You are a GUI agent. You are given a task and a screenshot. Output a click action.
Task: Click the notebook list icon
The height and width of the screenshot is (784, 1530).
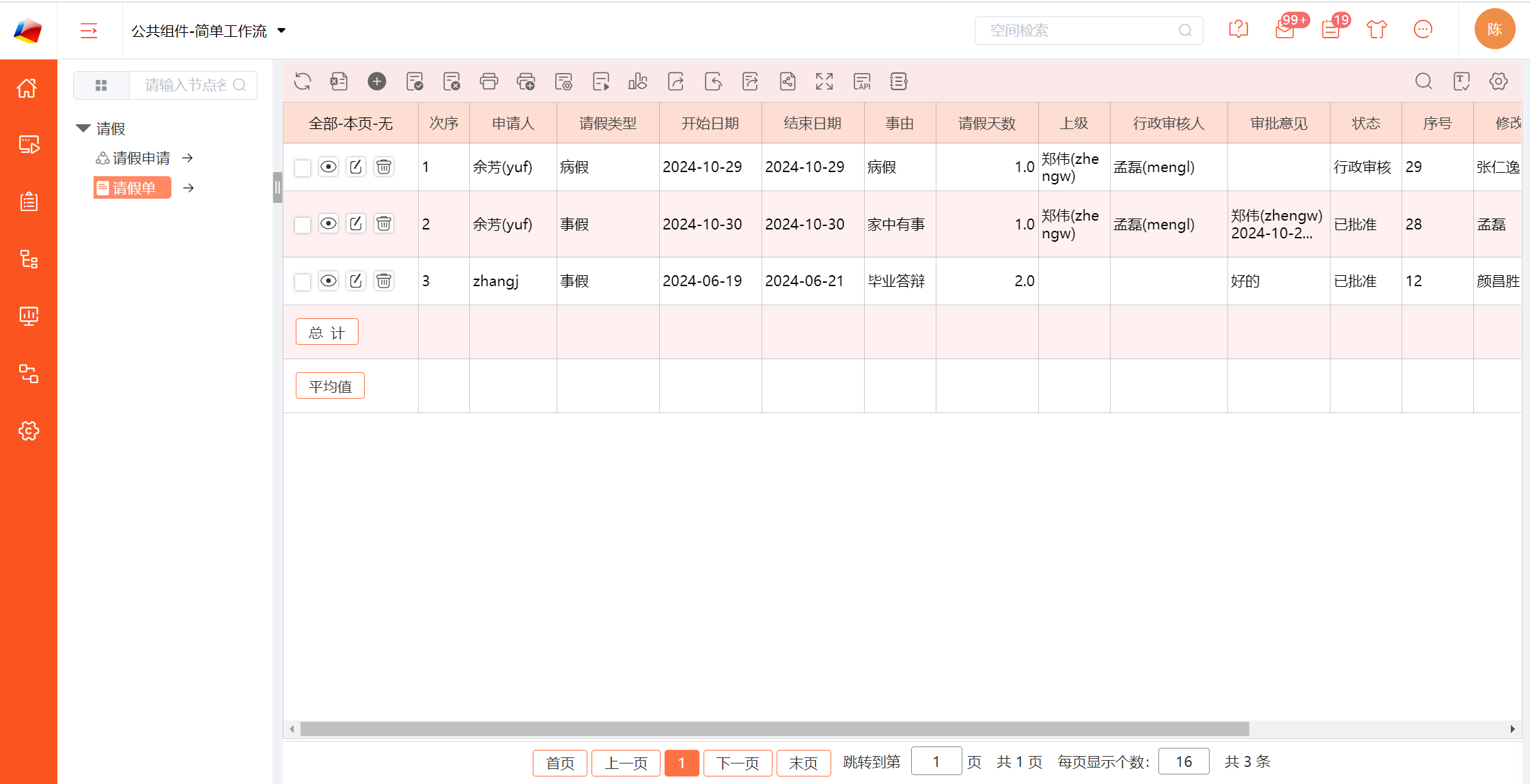coord(899,82)
